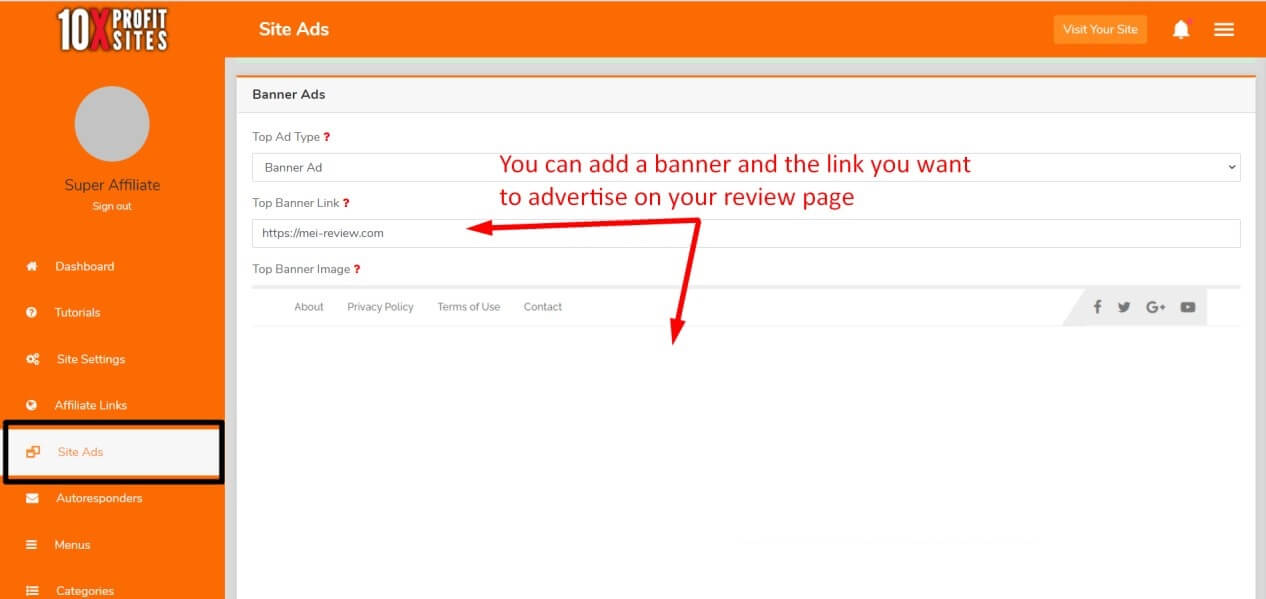The image size is (1266, 599).
Task: Open Tutorials in the sidebar
Action: [77, 312]
